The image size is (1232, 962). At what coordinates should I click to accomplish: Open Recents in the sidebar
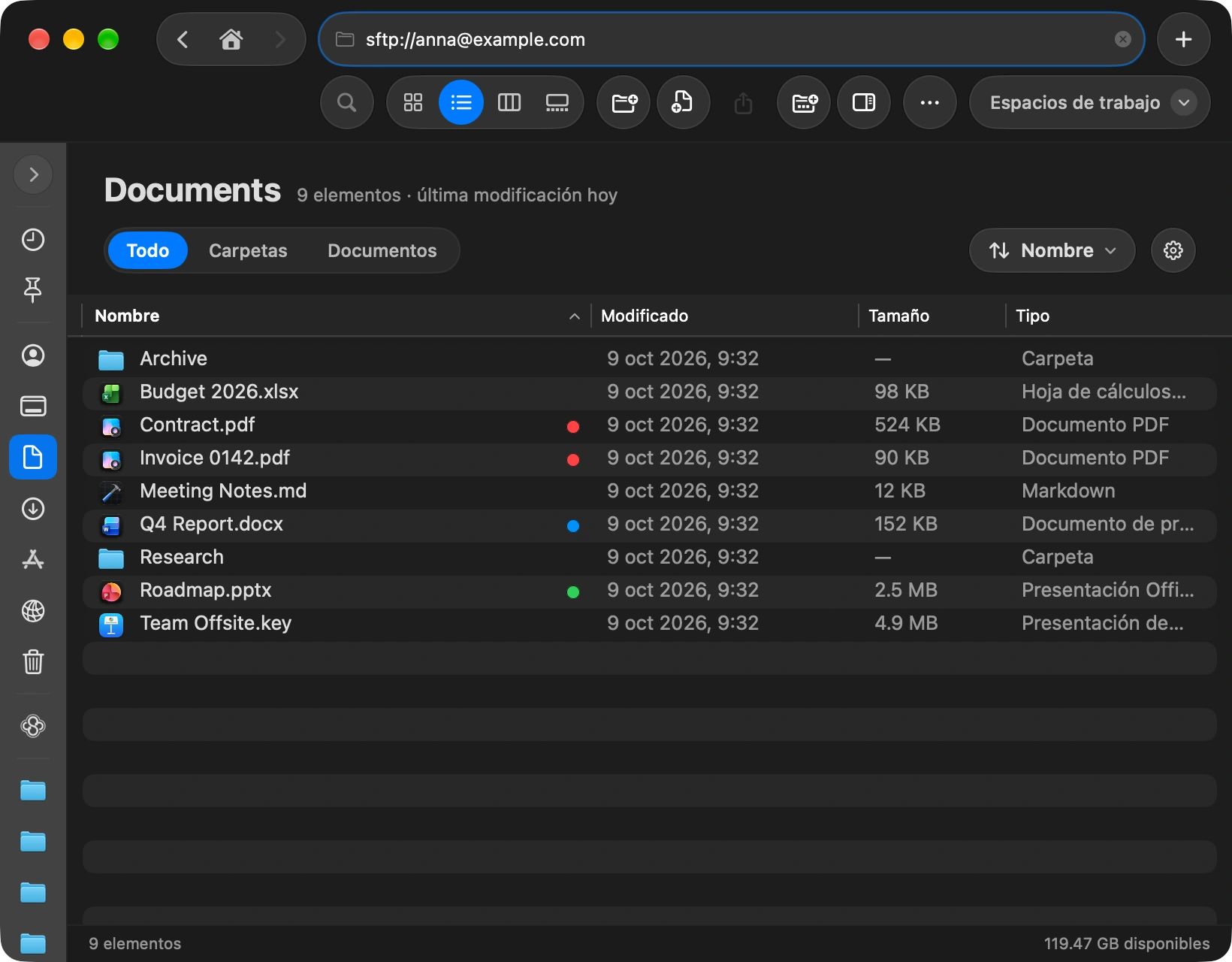(x=33, y=240)
